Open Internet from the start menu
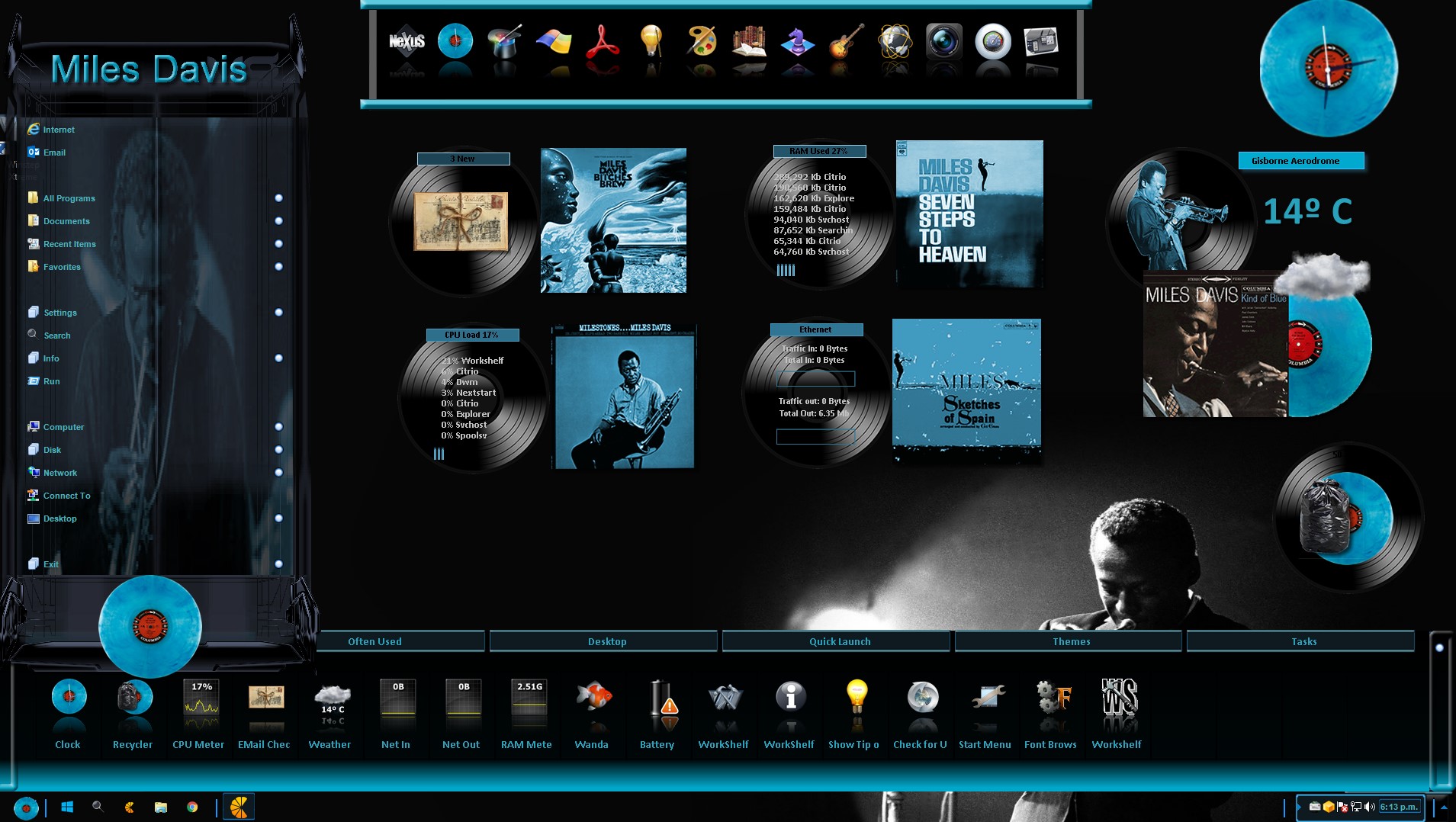The width and height of the screenshot is (1456, 822). (x=58, y=130)
